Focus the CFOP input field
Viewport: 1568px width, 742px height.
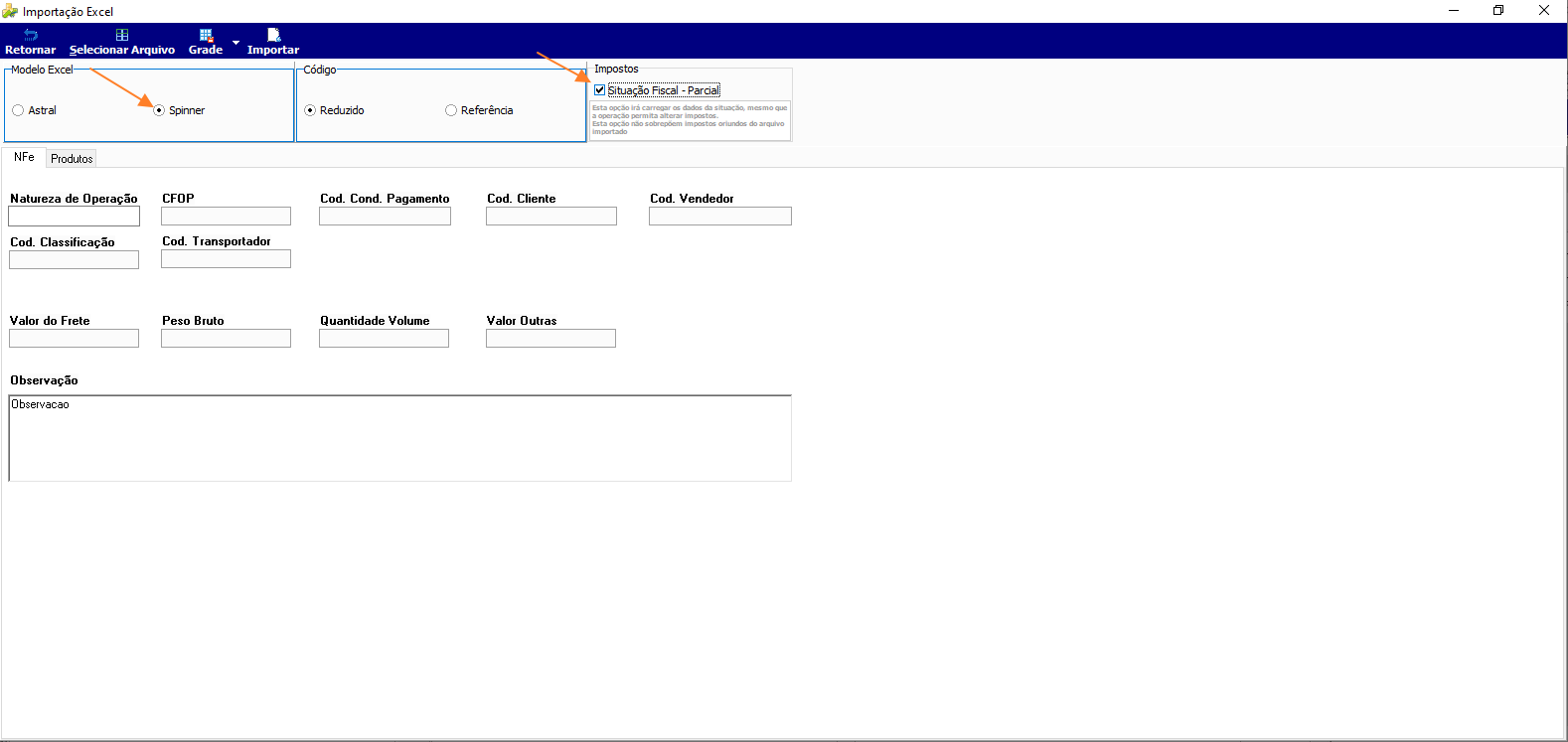coord(226,216)
